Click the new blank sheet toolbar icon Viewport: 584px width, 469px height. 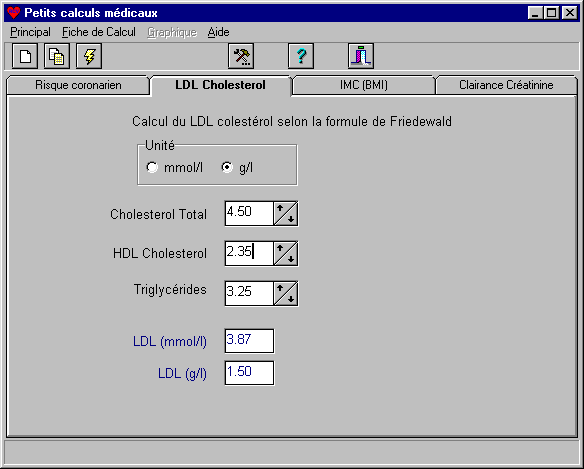(25, 56)
